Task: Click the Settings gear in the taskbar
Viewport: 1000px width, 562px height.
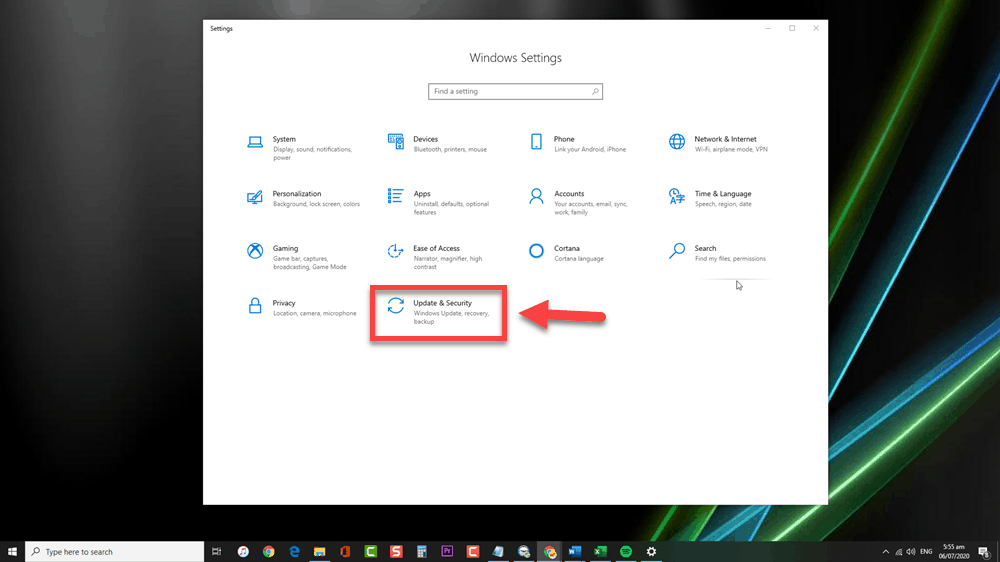Action: [x=651, y=551]
